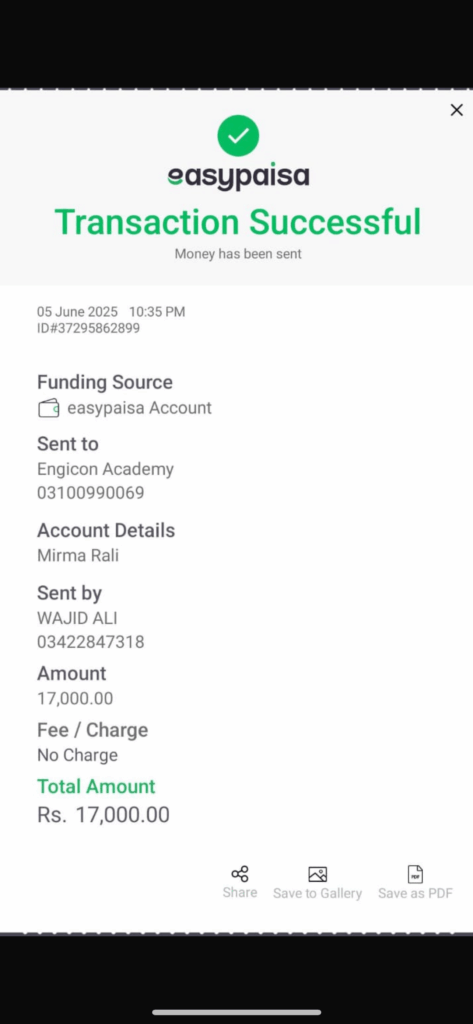473x1024 pixels.
Task: Click the green success checkmark icon
Action: tap(238, 136)
